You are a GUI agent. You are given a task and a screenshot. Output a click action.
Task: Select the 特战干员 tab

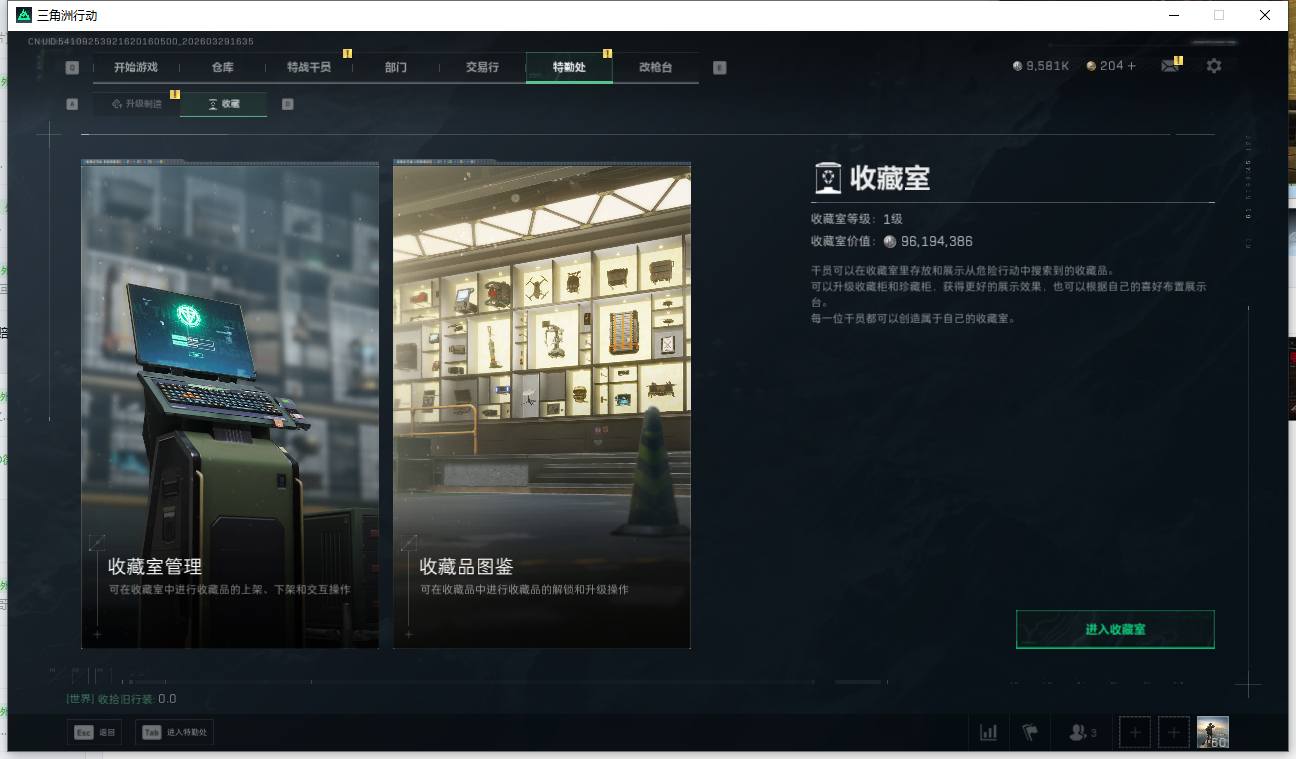308,67
